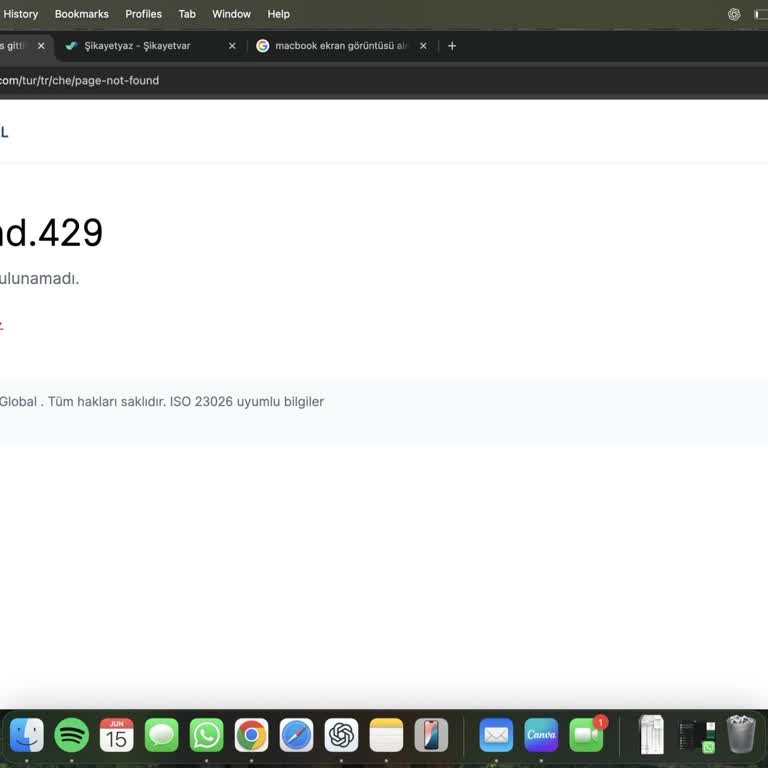This screenshot has height=768, width=768.
Task: Open a new tab with plus button
Action: pos(452,46)
